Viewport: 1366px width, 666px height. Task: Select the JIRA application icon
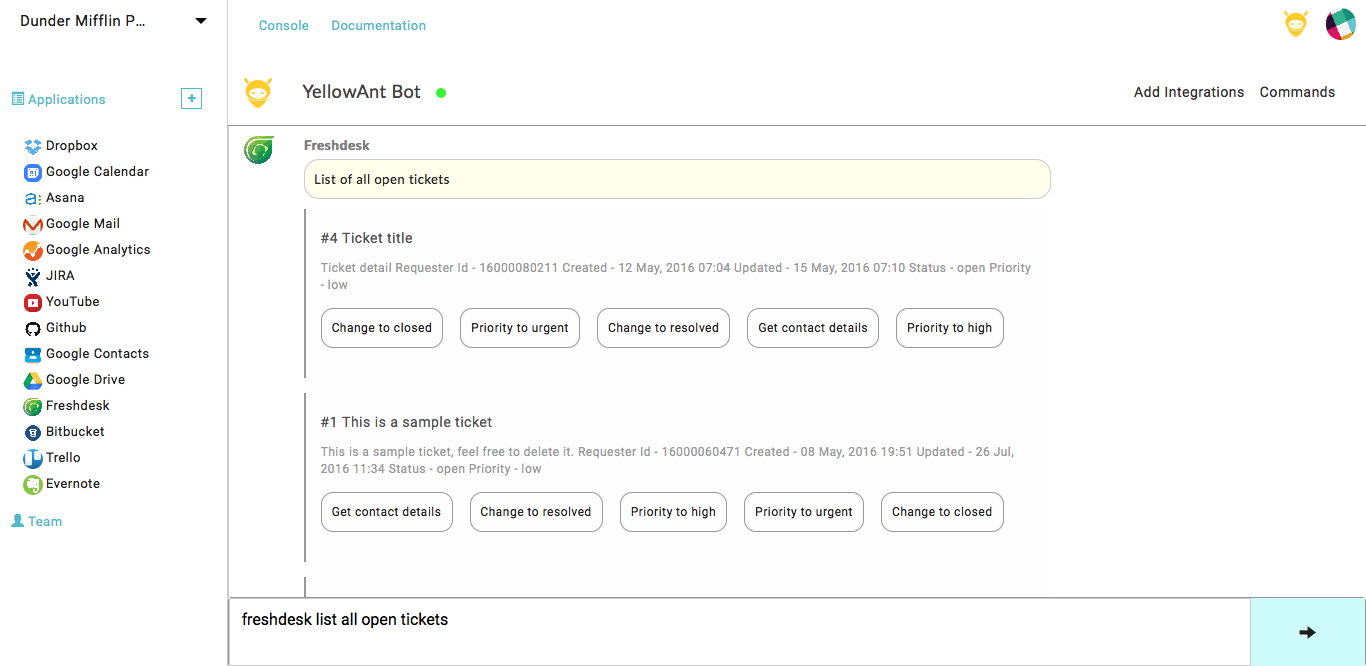(x=31, y=275)
